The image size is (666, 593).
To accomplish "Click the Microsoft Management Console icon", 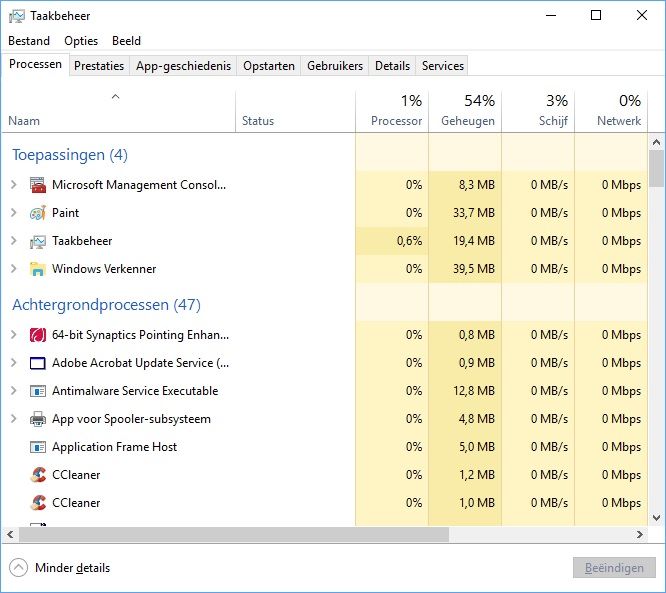I will point(38,185).
